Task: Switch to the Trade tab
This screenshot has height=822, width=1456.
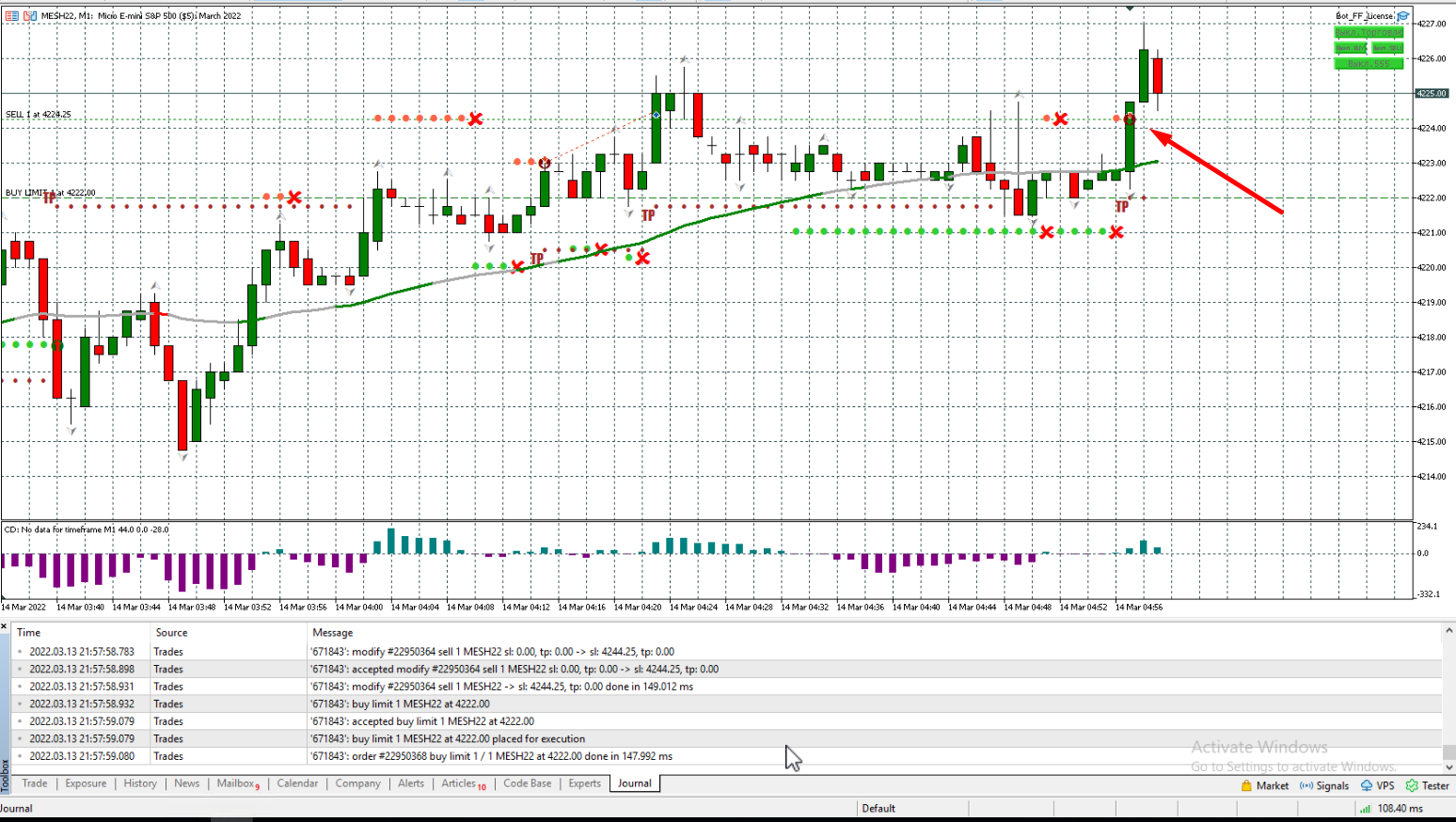Action: [x=35, y=783]
